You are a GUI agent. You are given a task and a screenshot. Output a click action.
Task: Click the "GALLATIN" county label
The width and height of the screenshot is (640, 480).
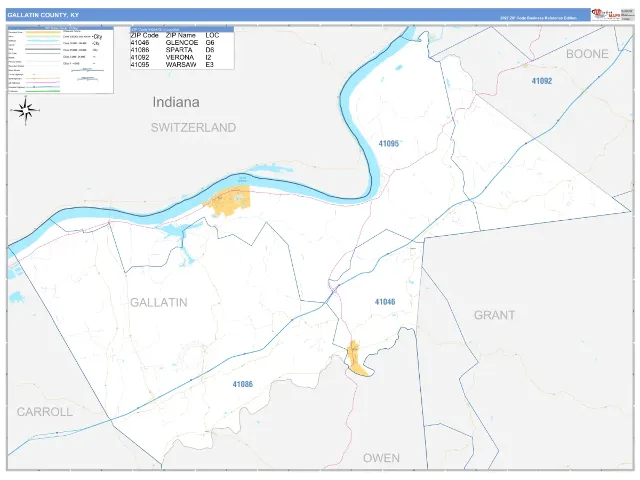point(159,302)
